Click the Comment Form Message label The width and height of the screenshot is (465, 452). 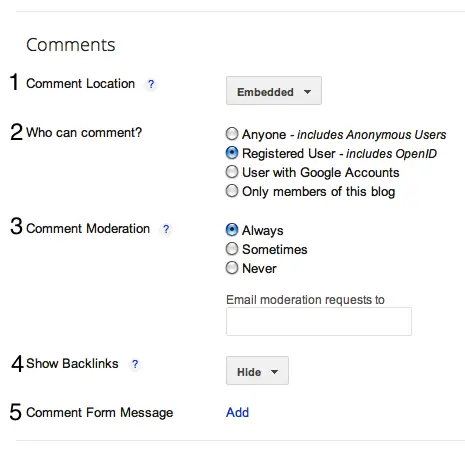(100, 413)
